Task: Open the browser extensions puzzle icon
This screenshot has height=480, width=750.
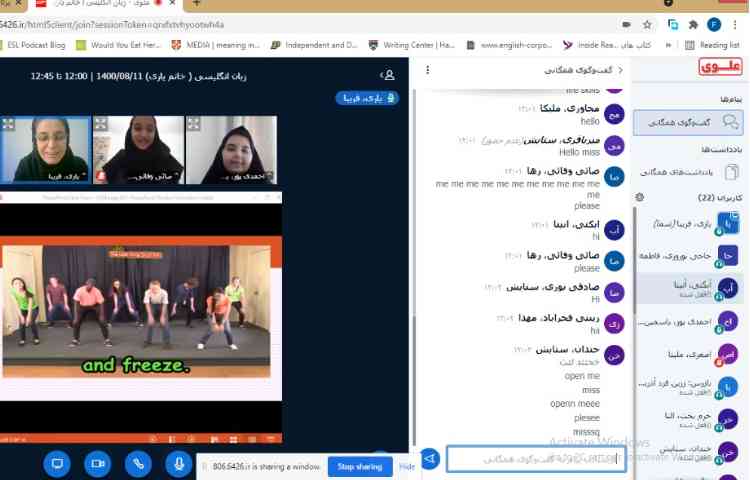Action: click(692, 23)
